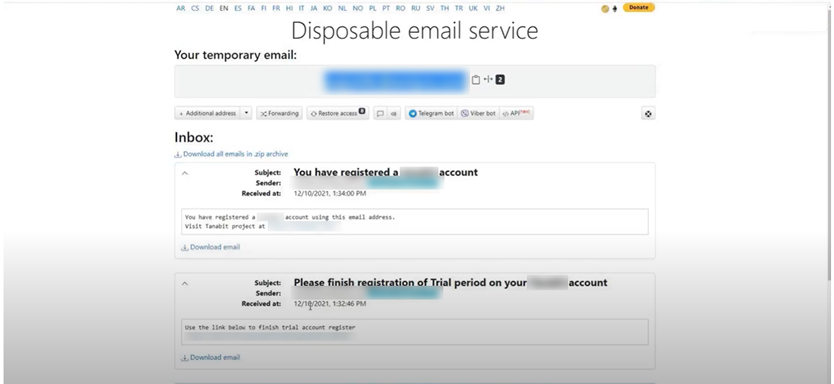Screen dimensions: 834x384
Task: Open the Telegram bot
Action: click(x=431, y=113)
